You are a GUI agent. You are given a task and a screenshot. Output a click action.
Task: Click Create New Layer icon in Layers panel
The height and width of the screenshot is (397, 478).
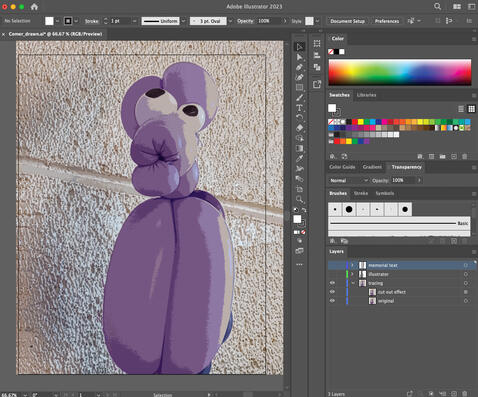pyautogui.click(x=454, y=394)
